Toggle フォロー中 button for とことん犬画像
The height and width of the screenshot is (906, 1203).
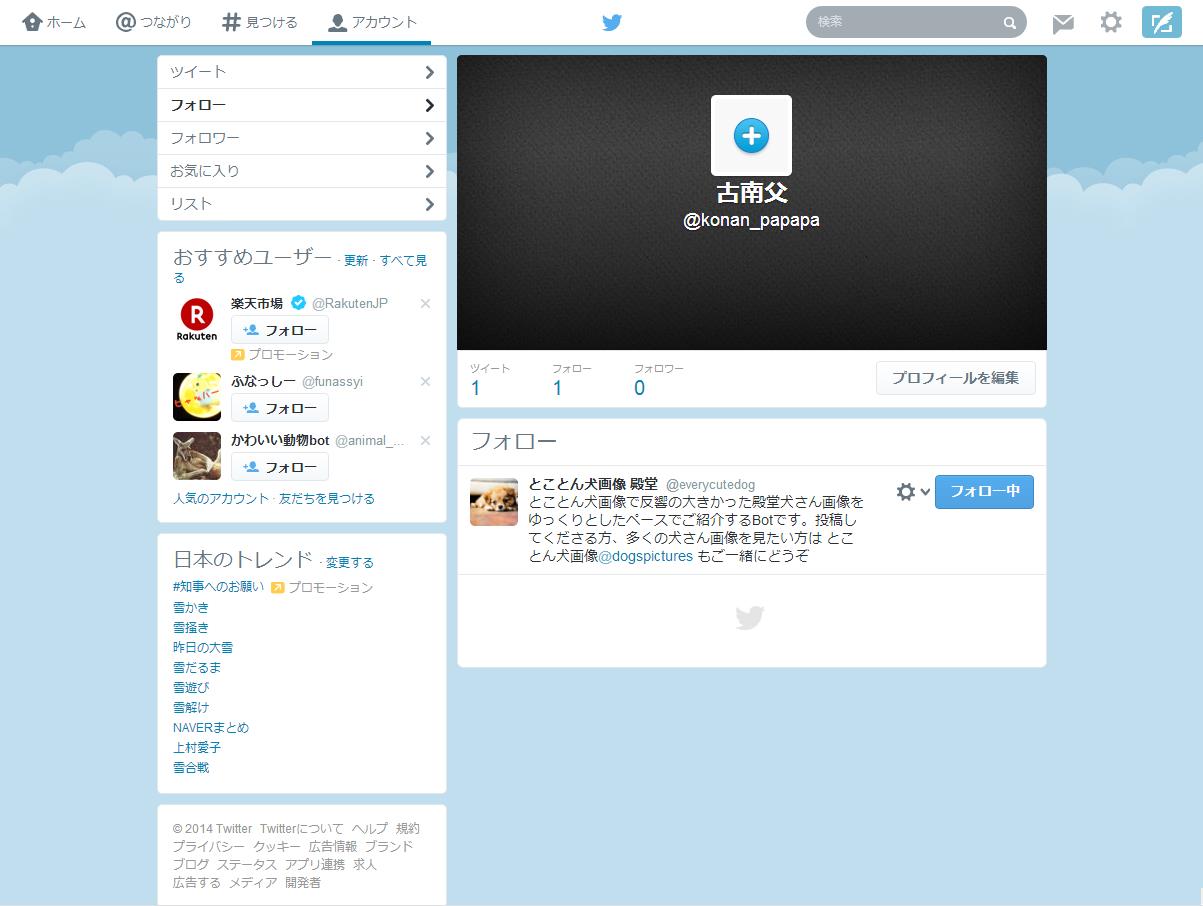pyautogui.click(x=984, y=492)
